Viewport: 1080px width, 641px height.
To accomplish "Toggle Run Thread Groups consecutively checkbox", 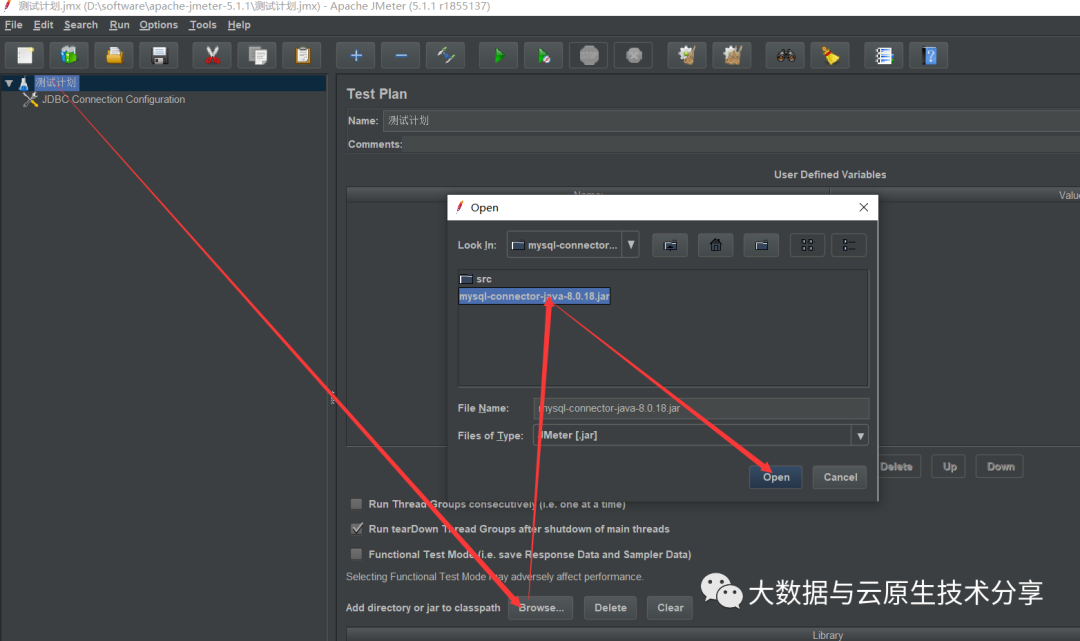I will (356, 504).
